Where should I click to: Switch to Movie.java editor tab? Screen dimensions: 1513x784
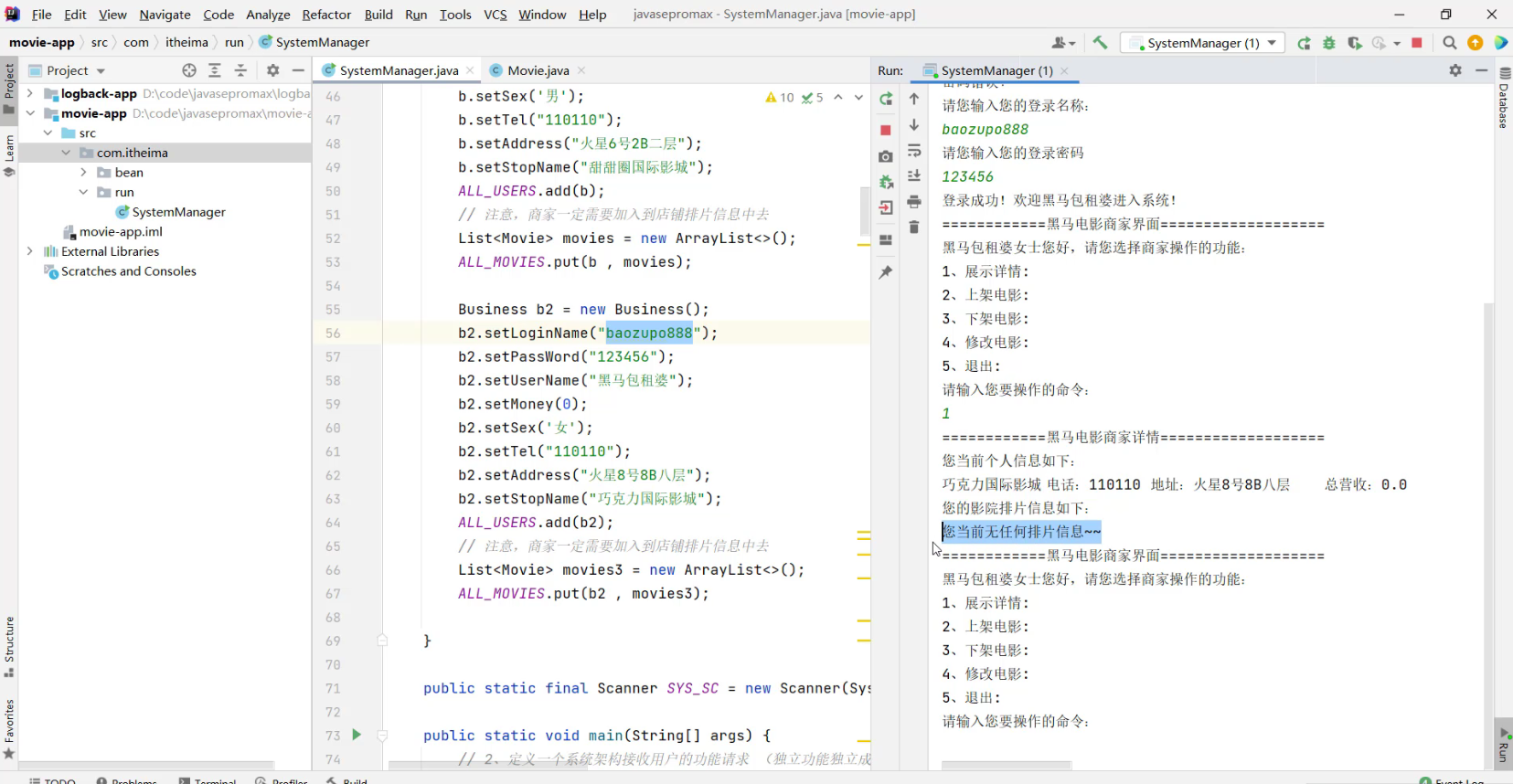538,70
